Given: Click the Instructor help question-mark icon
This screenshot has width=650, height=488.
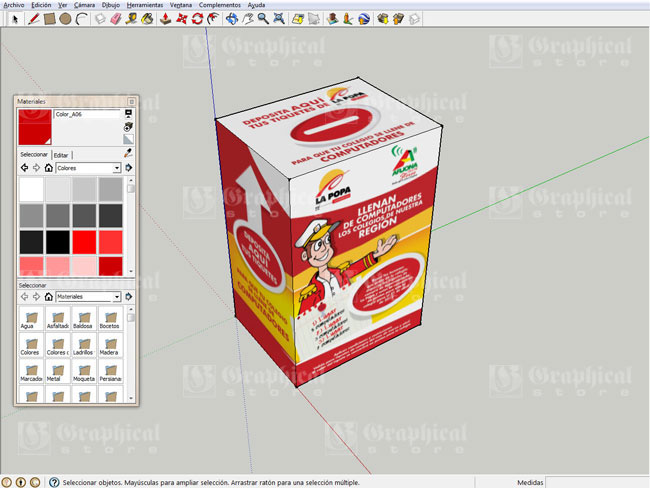Looking at the screenshot, I should [x=54, y=482].
